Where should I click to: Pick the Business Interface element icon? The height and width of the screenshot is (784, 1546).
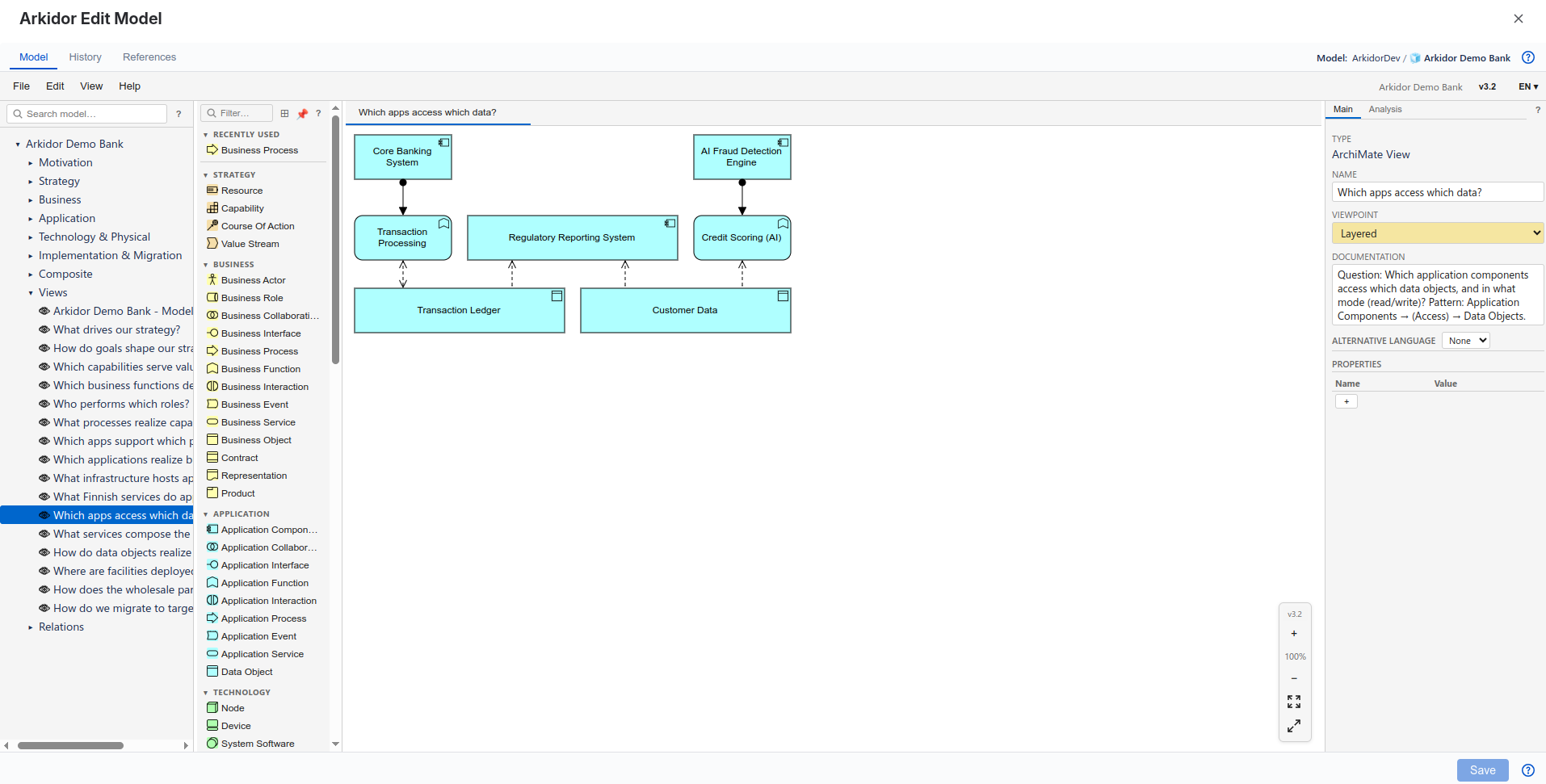click(x=212, y=333)
